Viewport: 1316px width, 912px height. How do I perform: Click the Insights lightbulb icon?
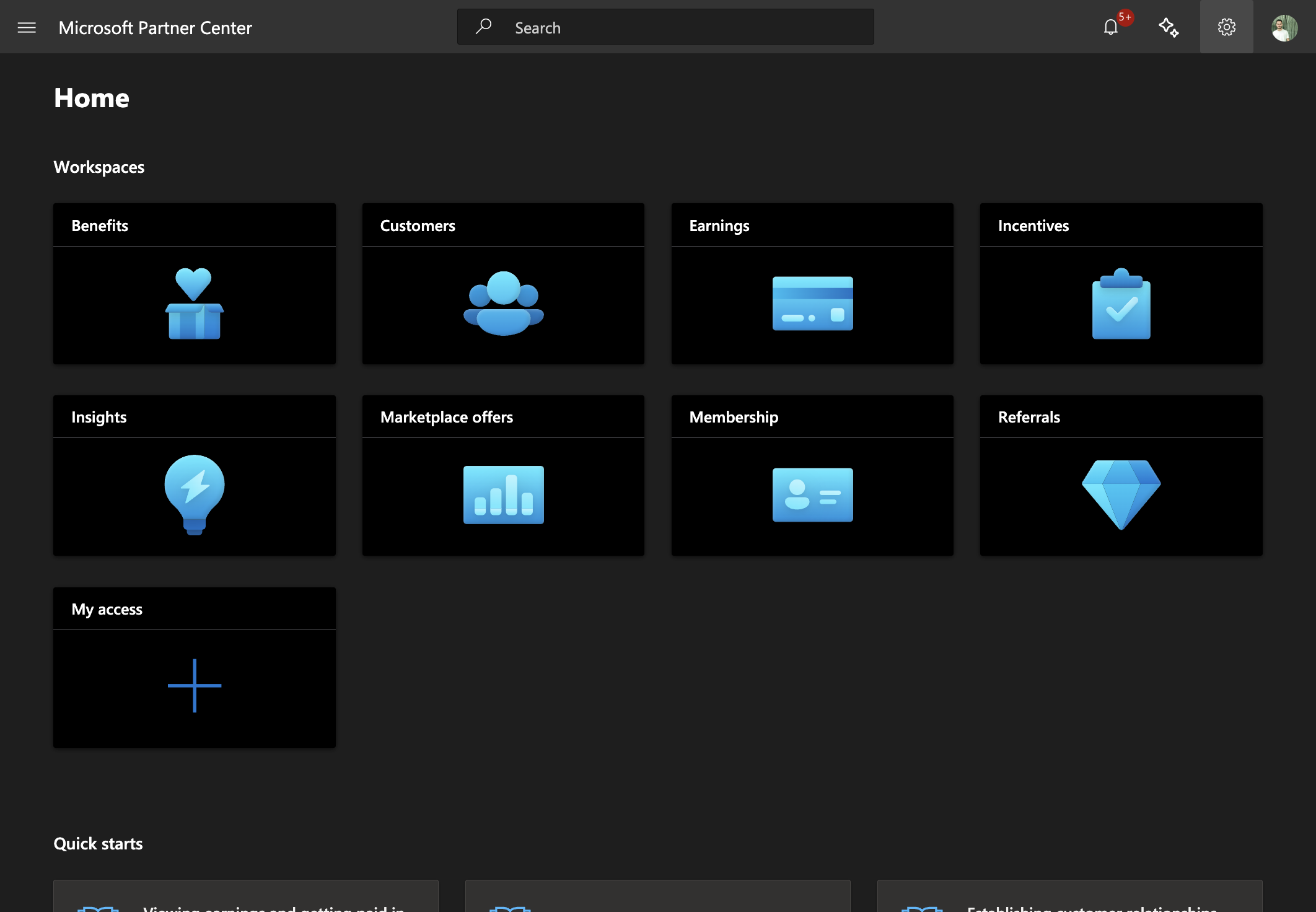point(194,495)
